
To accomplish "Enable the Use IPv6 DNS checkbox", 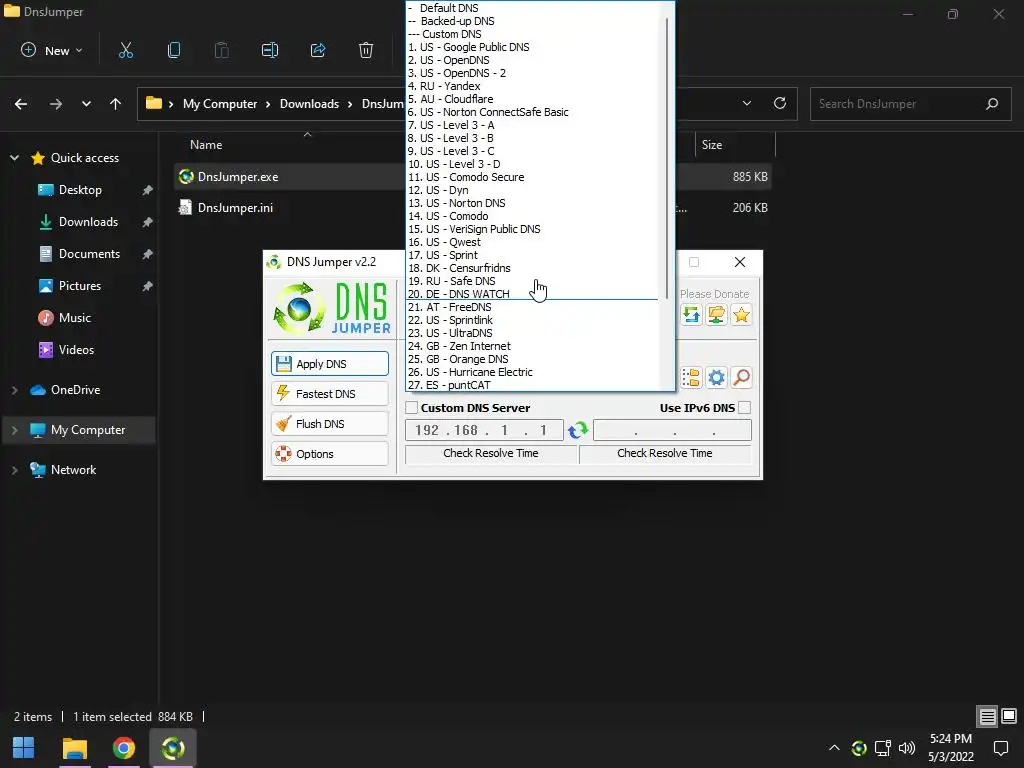I will 744,408.
